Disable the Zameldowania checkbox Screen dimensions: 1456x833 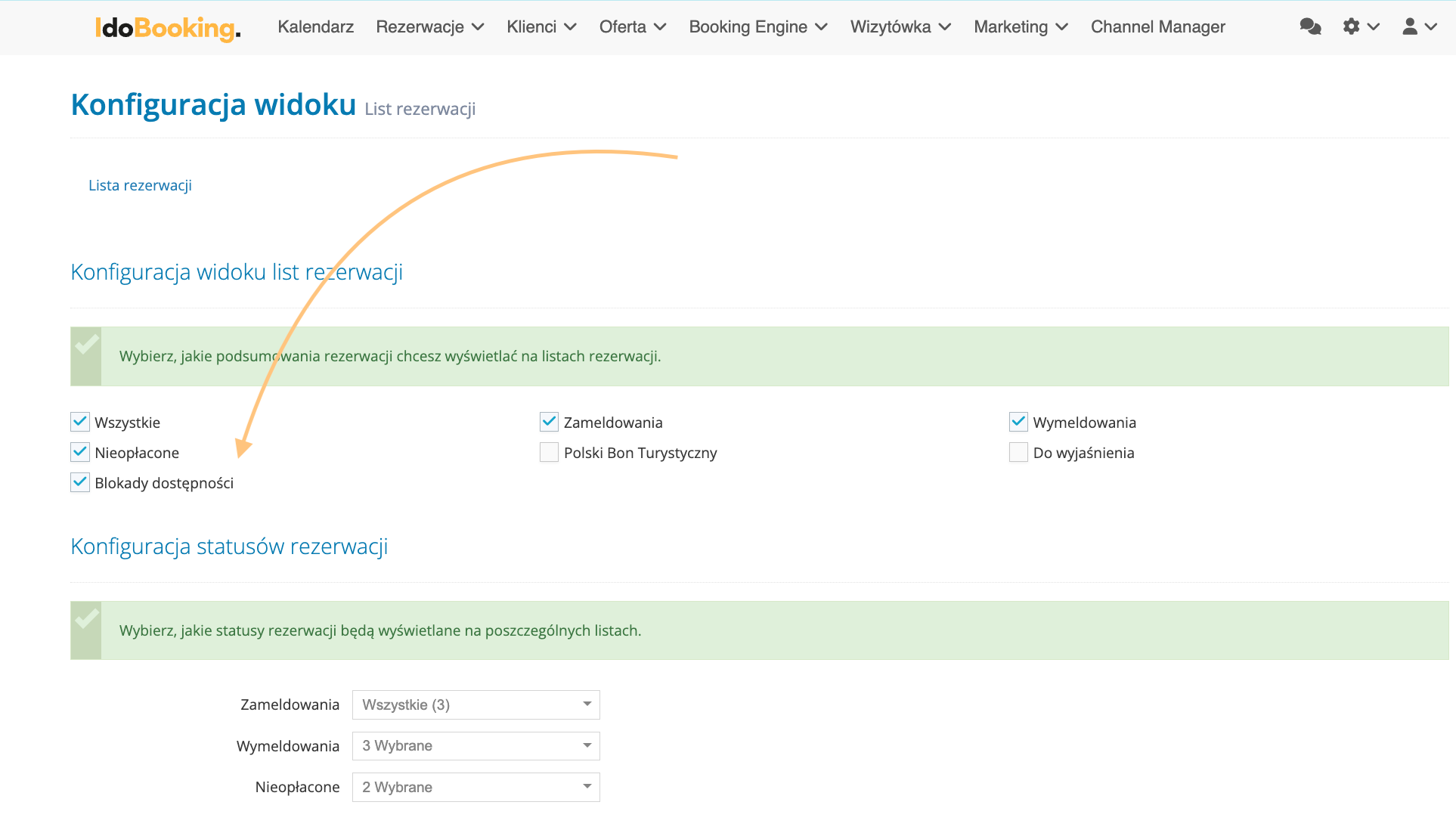549,422
